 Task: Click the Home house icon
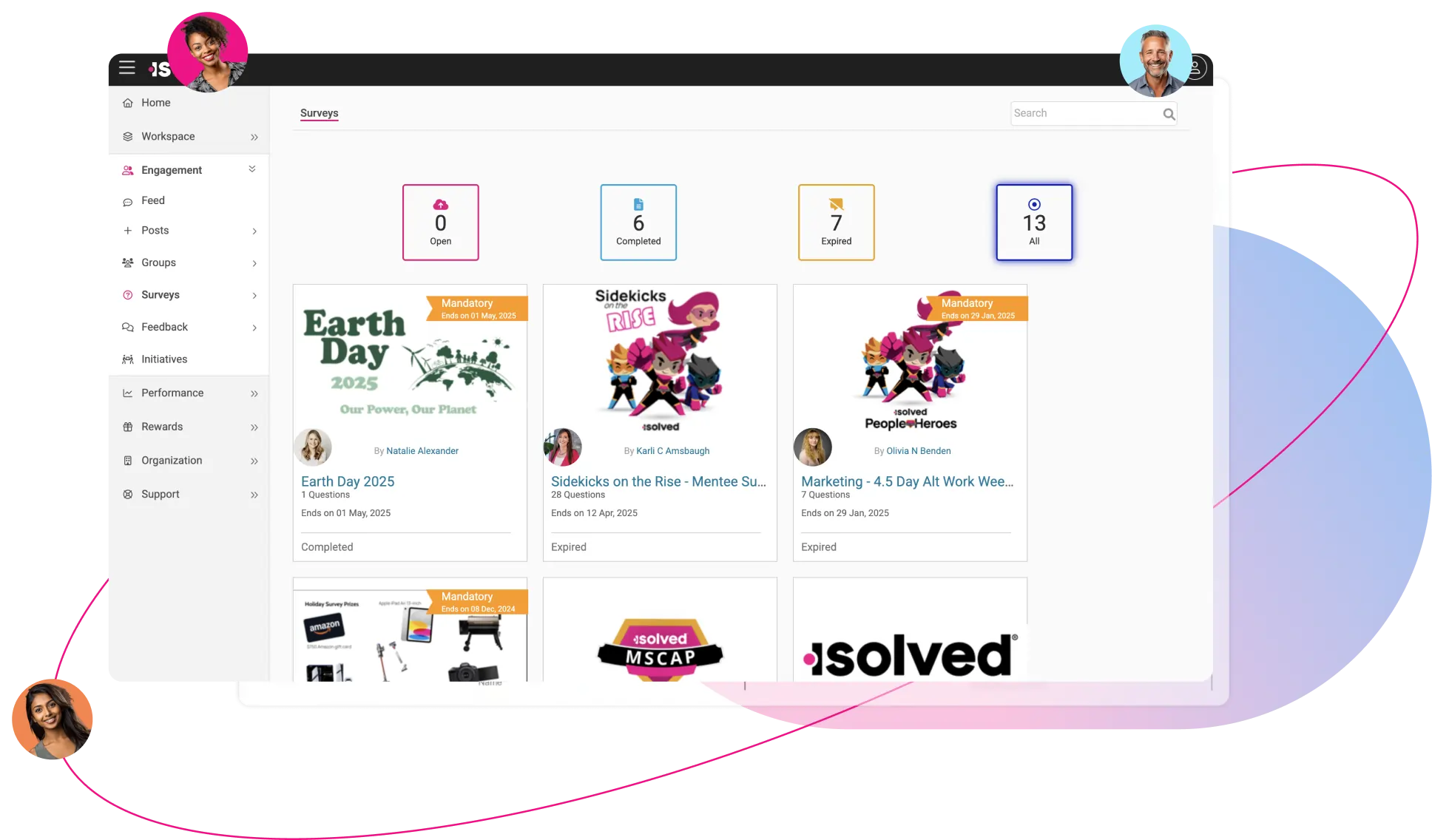128,103
